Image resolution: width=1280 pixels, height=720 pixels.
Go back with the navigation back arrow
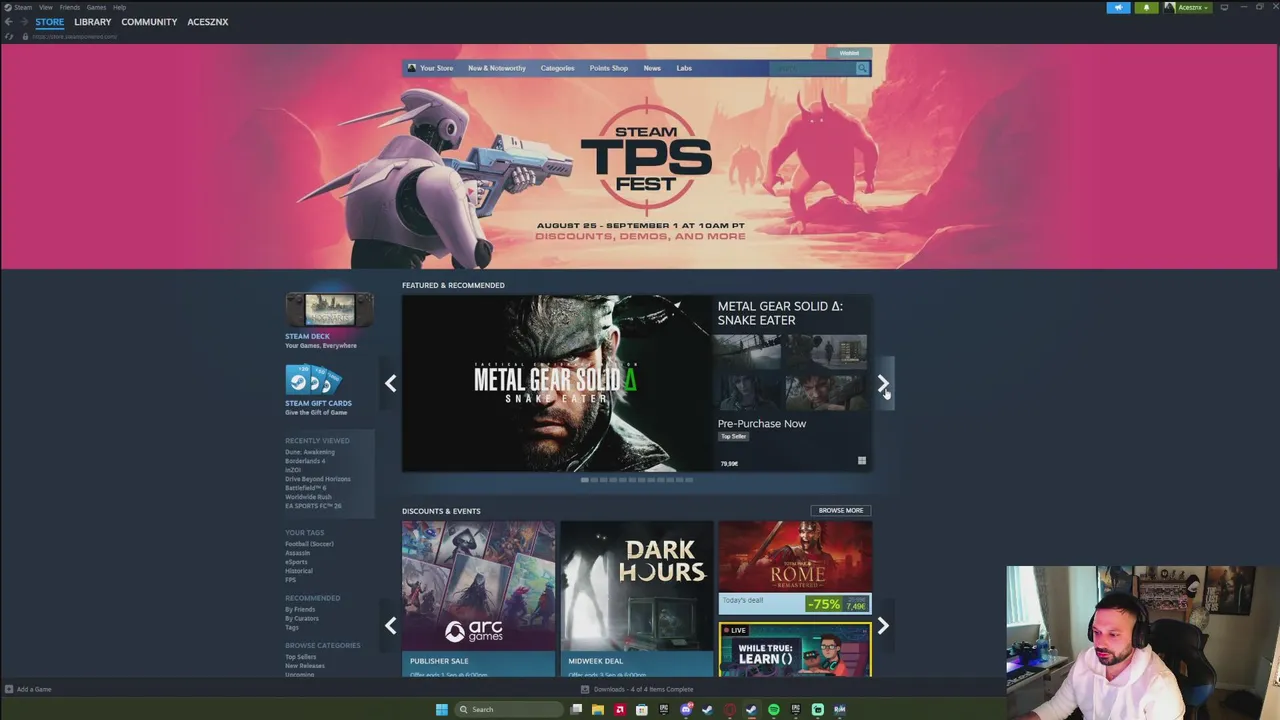(x=9, y=22)
